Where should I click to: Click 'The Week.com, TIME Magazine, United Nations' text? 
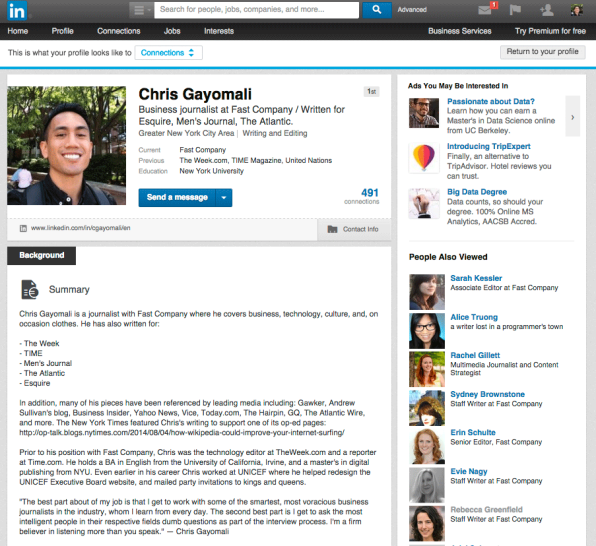point(255,160)
